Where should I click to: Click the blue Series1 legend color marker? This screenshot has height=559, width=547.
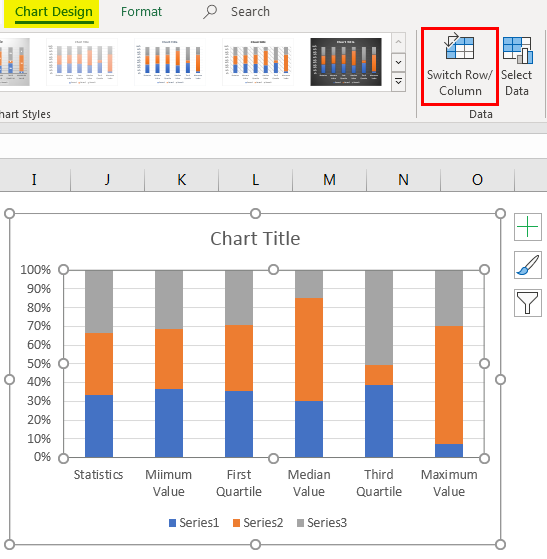172,523
